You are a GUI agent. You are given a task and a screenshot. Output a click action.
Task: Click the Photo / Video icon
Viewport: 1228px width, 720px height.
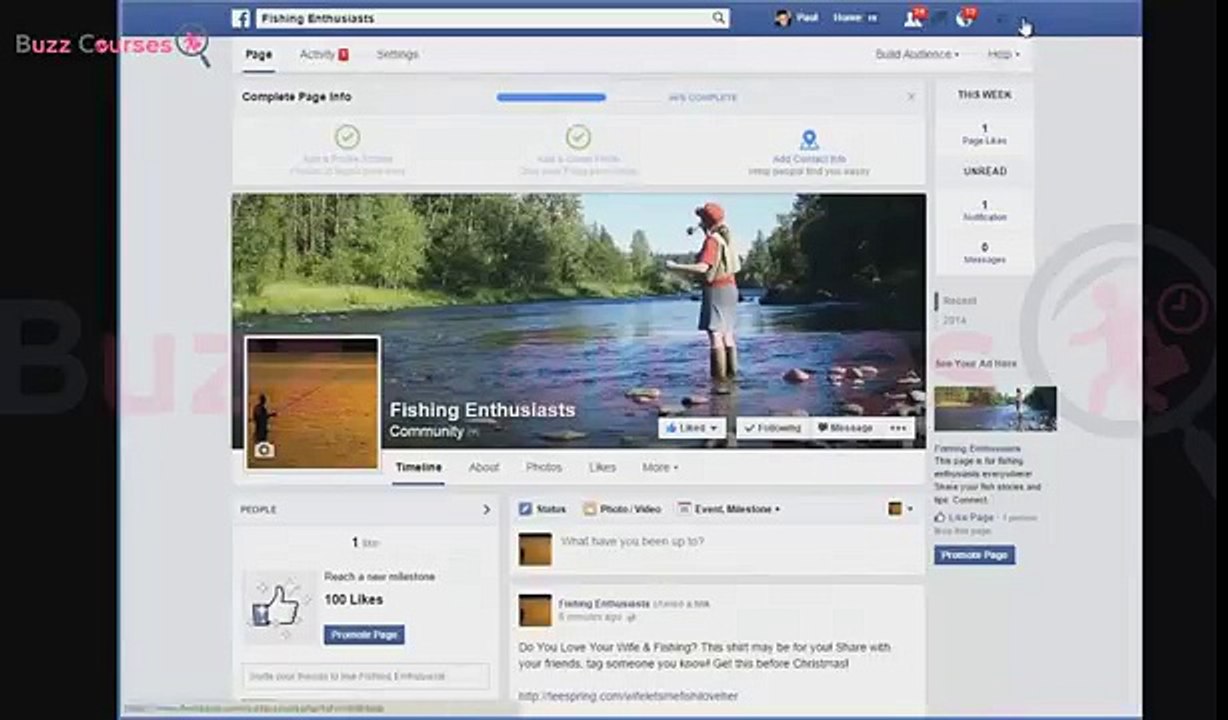click(x=589, y=509)
